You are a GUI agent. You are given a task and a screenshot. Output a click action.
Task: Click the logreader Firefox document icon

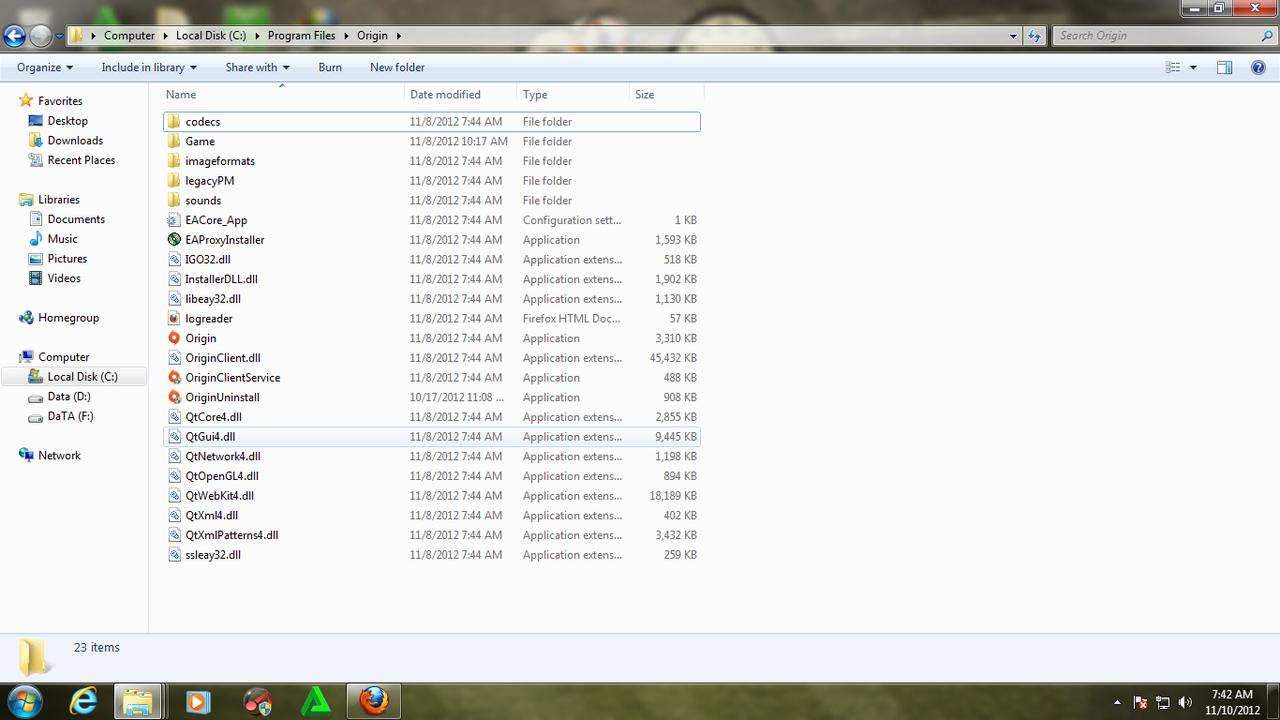tap(174, 318)
